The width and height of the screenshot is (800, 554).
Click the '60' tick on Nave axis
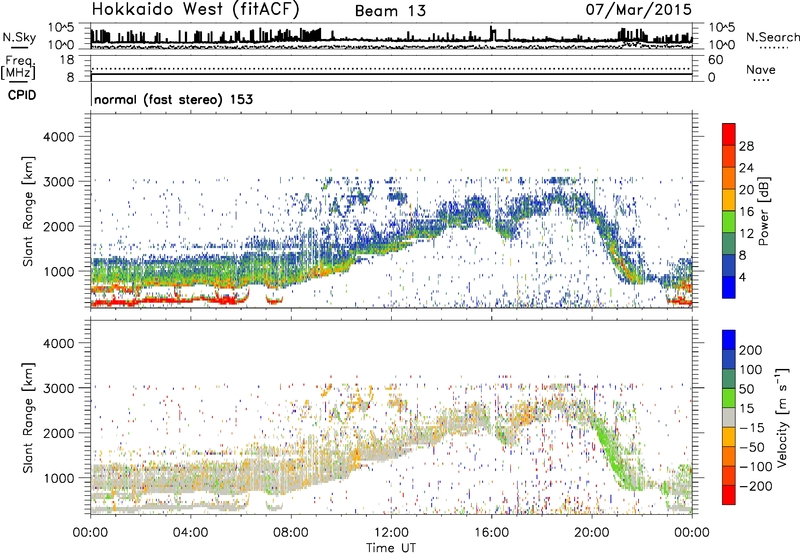click(x=715, y=60)
